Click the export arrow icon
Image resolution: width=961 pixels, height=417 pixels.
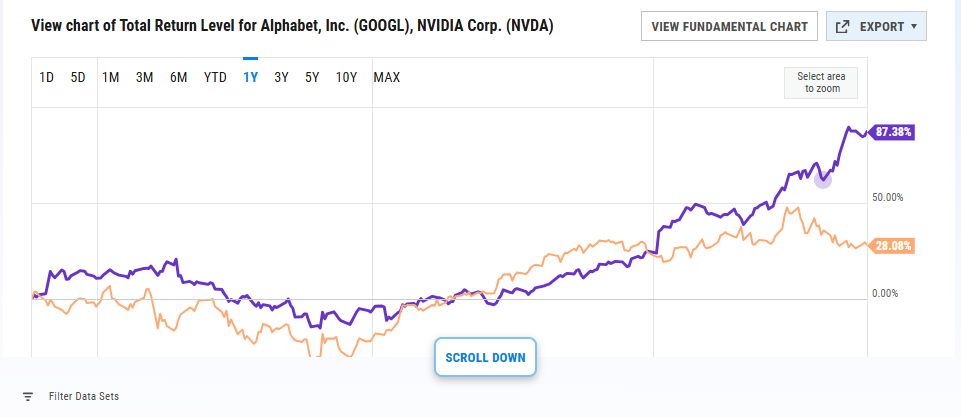tap(843, 26)
